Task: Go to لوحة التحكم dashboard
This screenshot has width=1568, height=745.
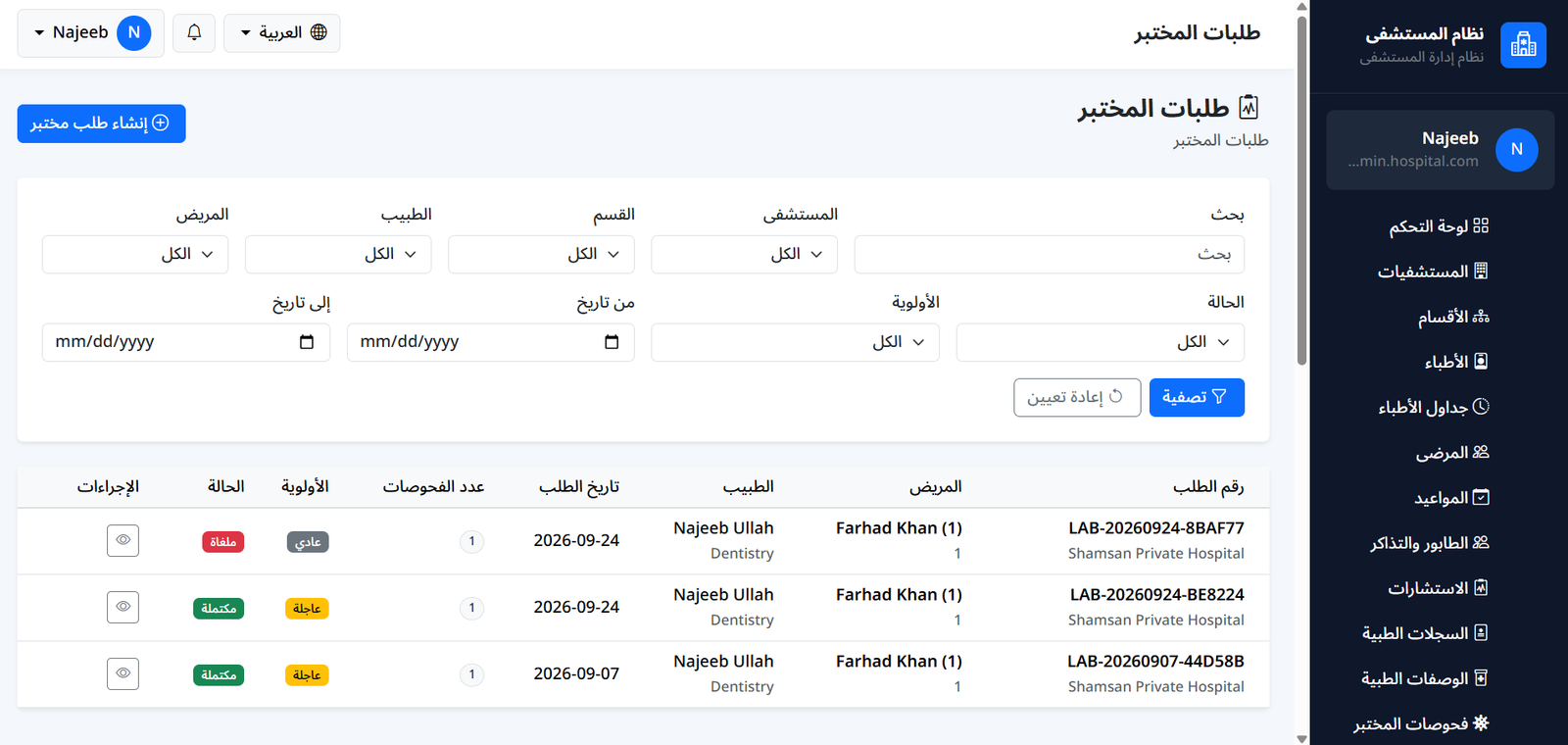Action: click(1439, 226)
